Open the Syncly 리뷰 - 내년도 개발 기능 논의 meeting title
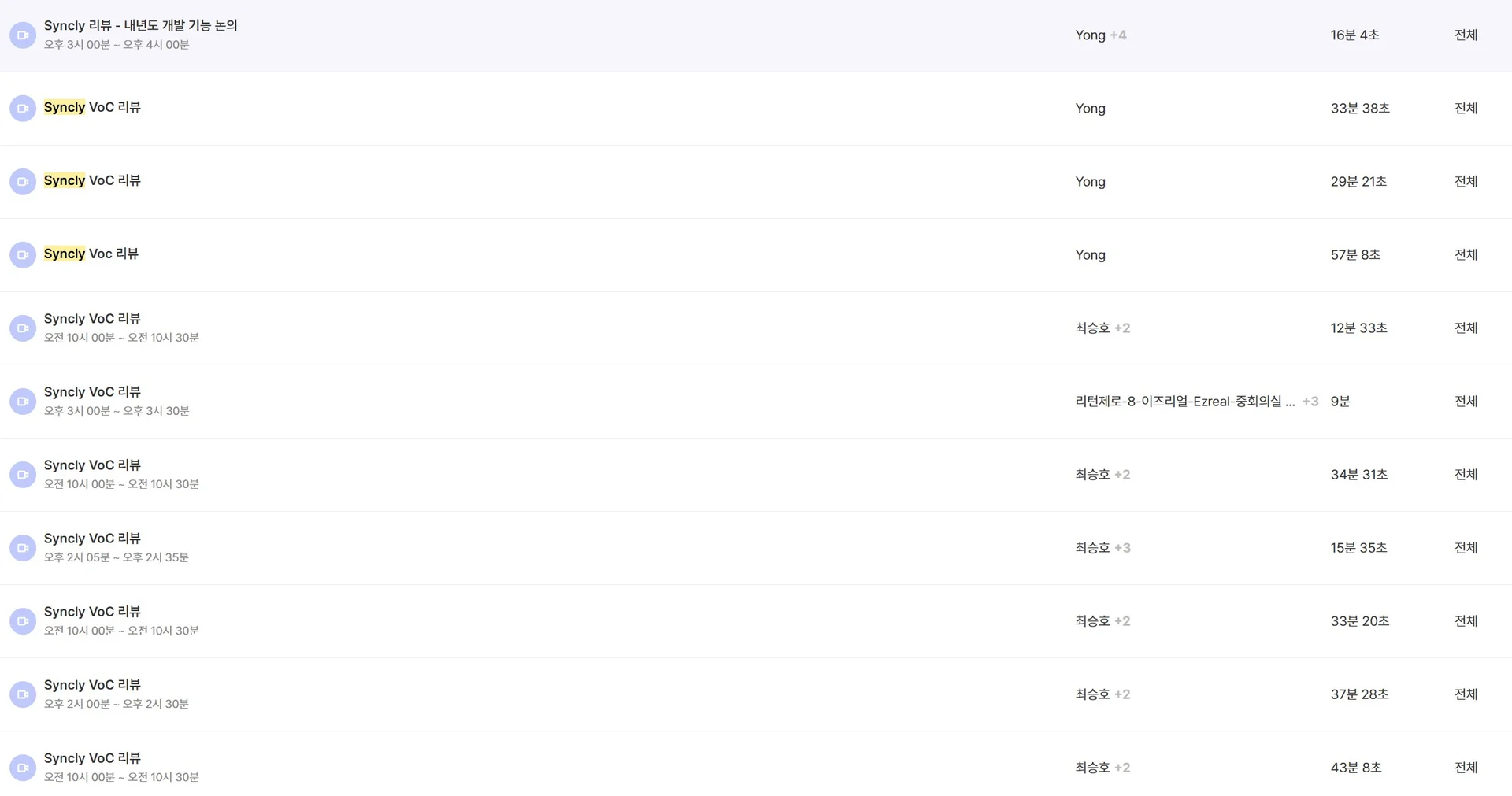The image size is (1512, 796). click(140, 26)
